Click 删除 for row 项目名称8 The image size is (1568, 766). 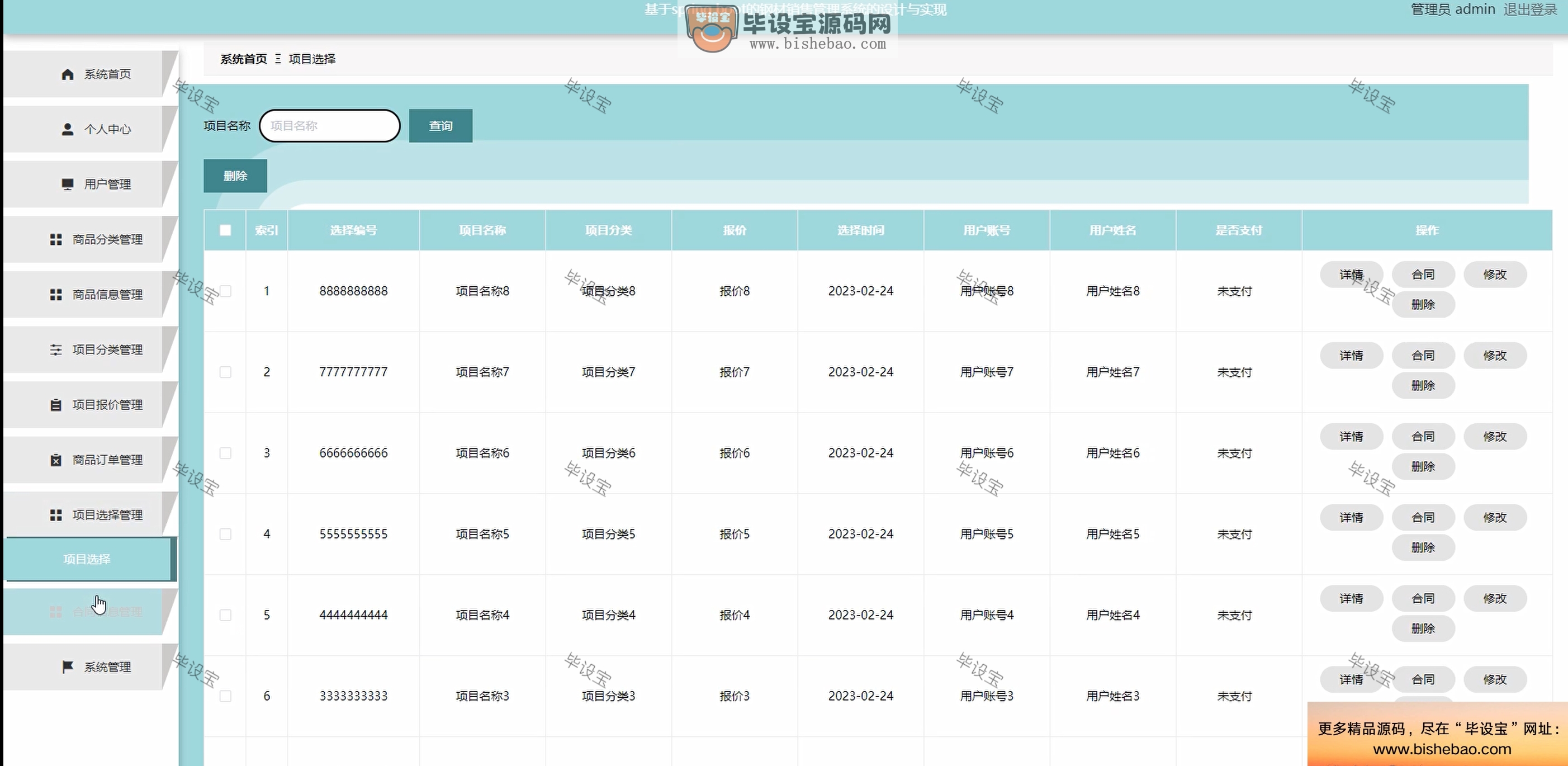[x=1423, y=305]
